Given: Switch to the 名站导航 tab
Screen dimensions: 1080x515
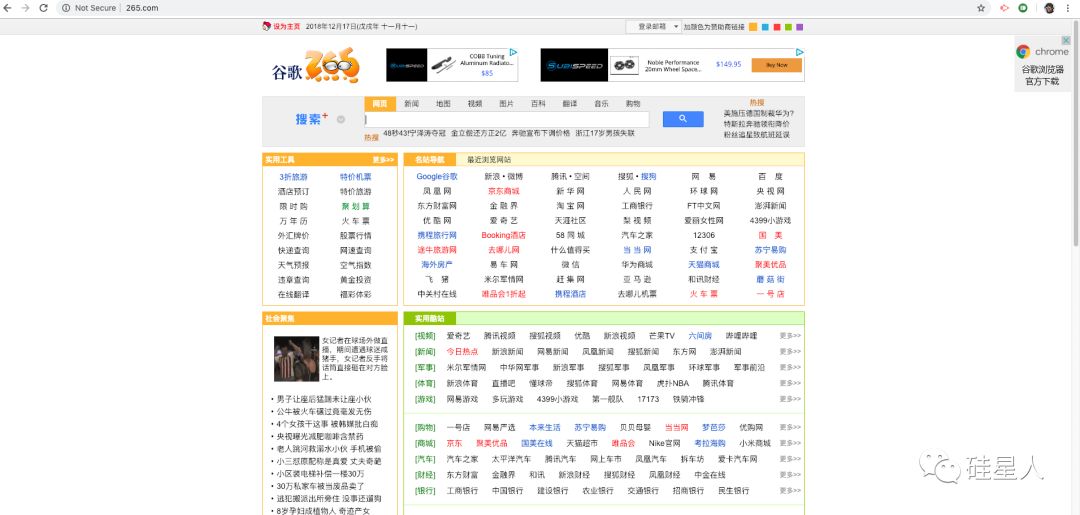Looking at the screenshot, I should 430,160.
